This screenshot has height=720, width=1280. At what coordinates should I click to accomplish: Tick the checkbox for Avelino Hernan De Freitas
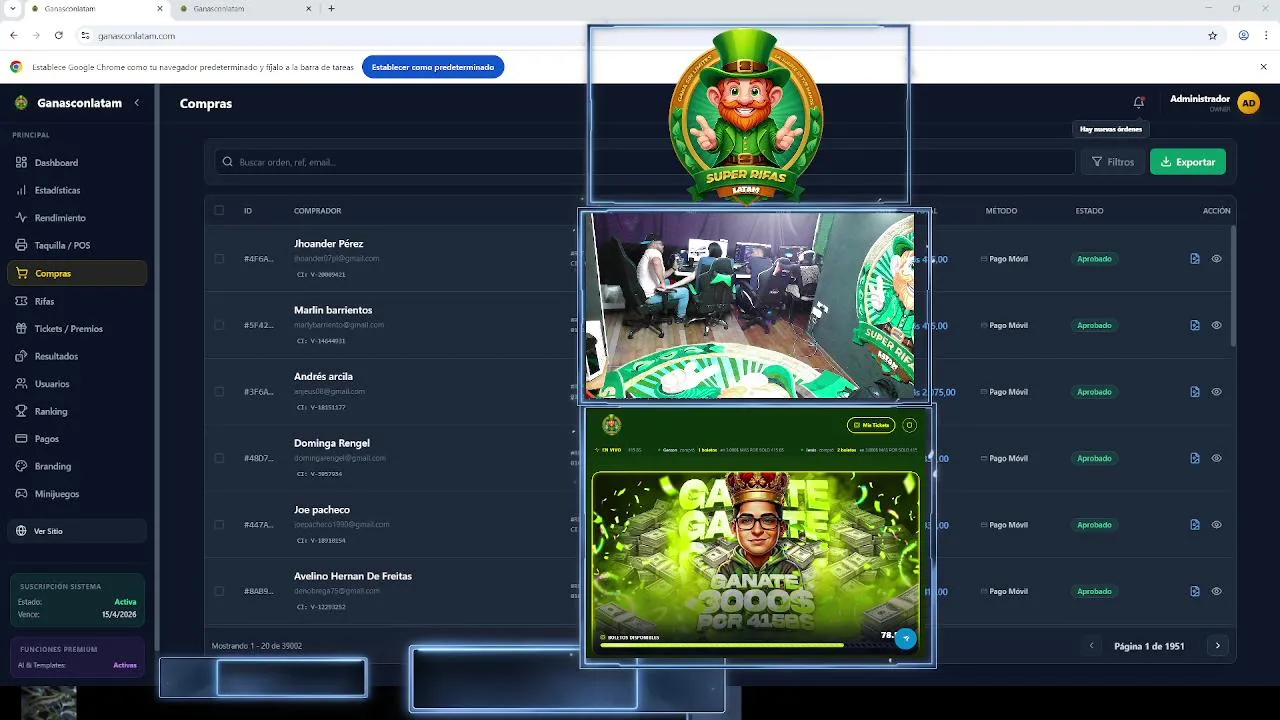(219, 591)
